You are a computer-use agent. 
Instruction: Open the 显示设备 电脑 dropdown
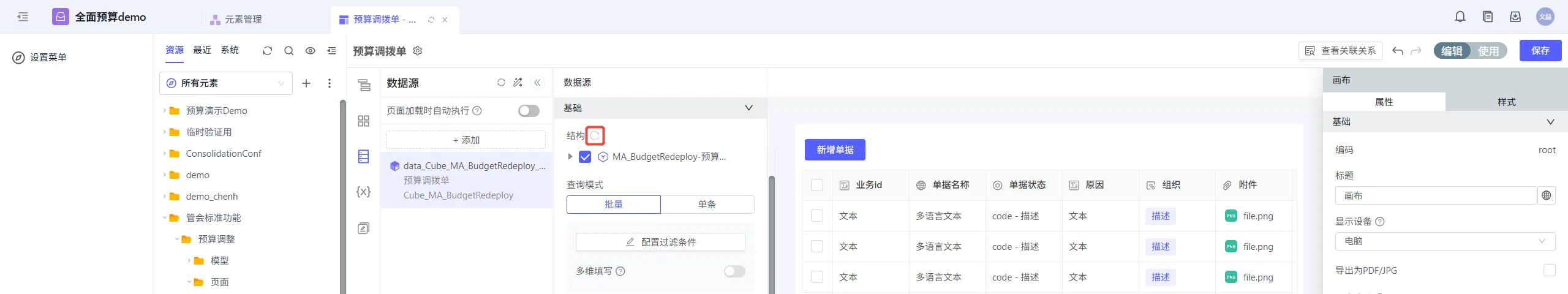(x=1445, y=241)
